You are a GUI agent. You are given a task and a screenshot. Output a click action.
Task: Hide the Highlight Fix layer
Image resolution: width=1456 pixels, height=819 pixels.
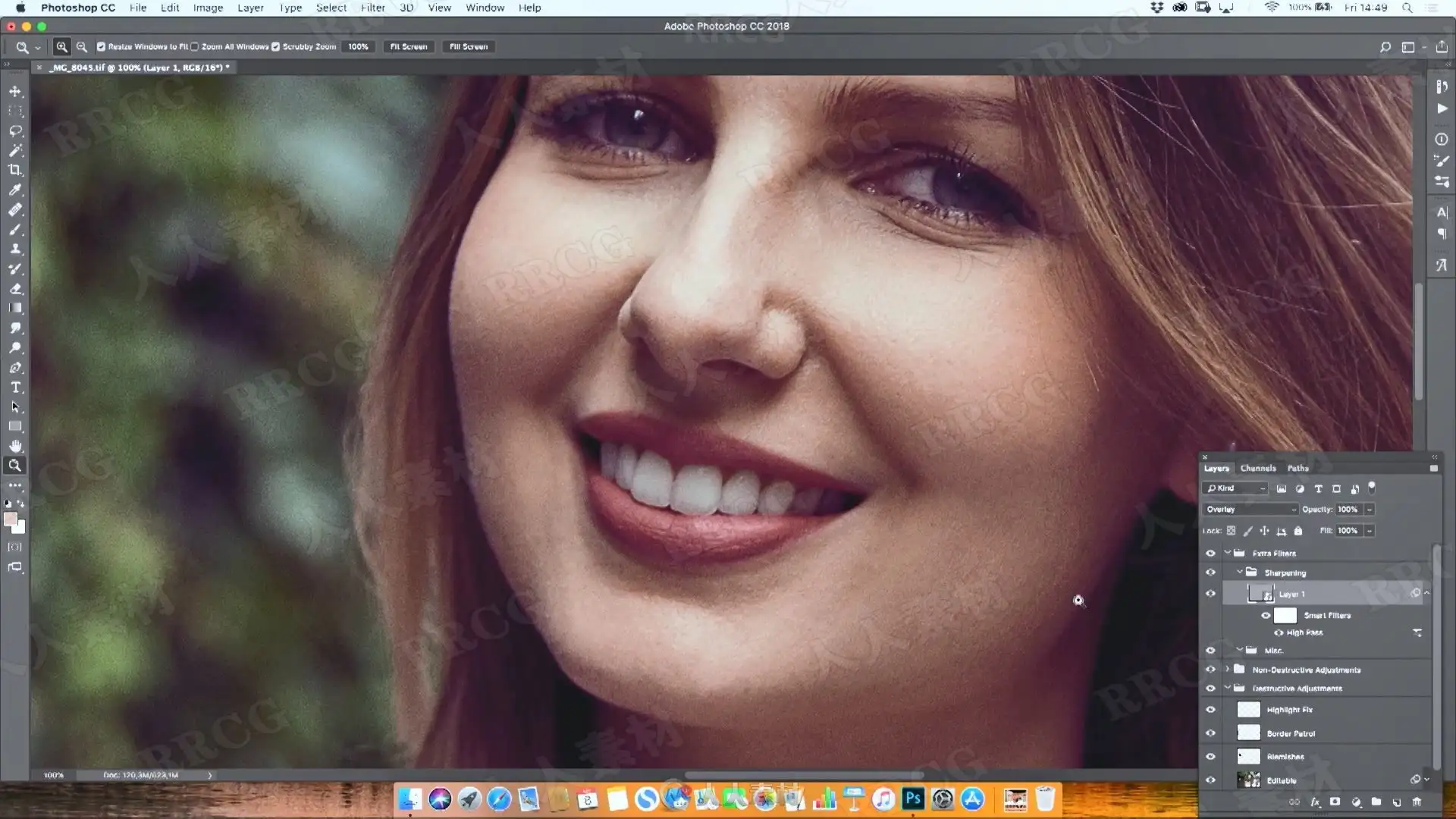(x=1210, y=710)
